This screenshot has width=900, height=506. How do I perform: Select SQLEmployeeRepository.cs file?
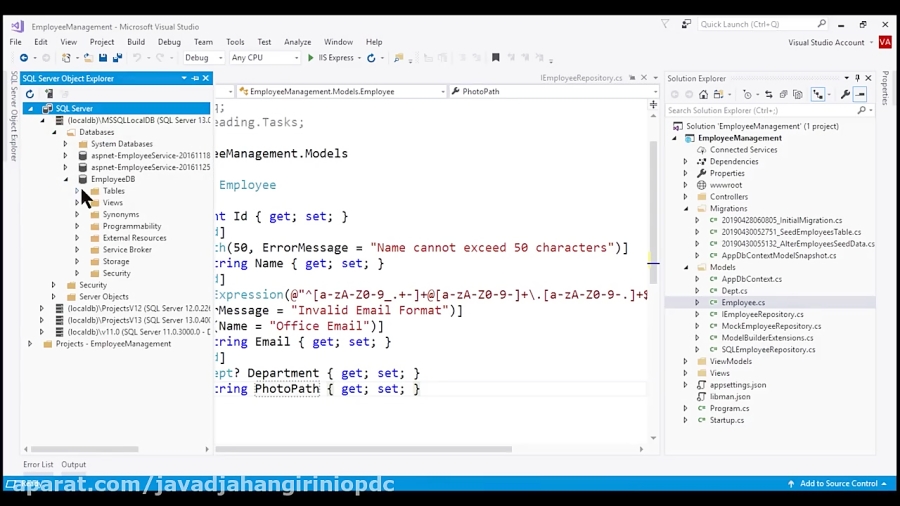coord(768,349)
